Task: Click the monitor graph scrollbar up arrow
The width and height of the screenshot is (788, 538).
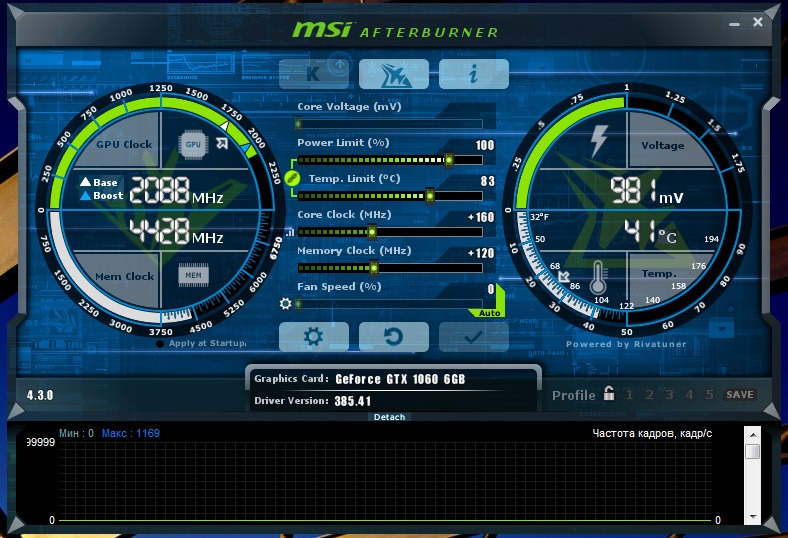Action: pyautogui.click(x=752, y=435)
